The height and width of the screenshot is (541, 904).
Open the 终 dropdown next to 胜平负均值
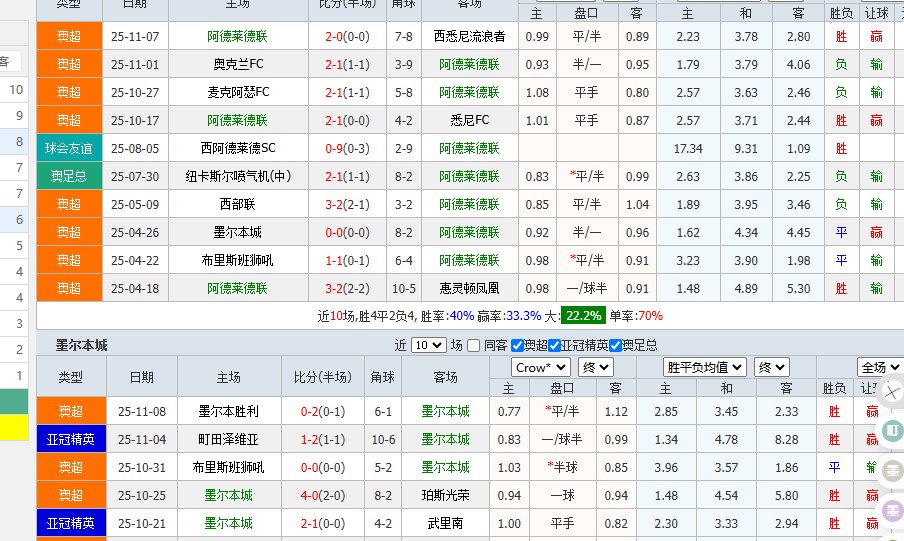[x=771, y=367]
